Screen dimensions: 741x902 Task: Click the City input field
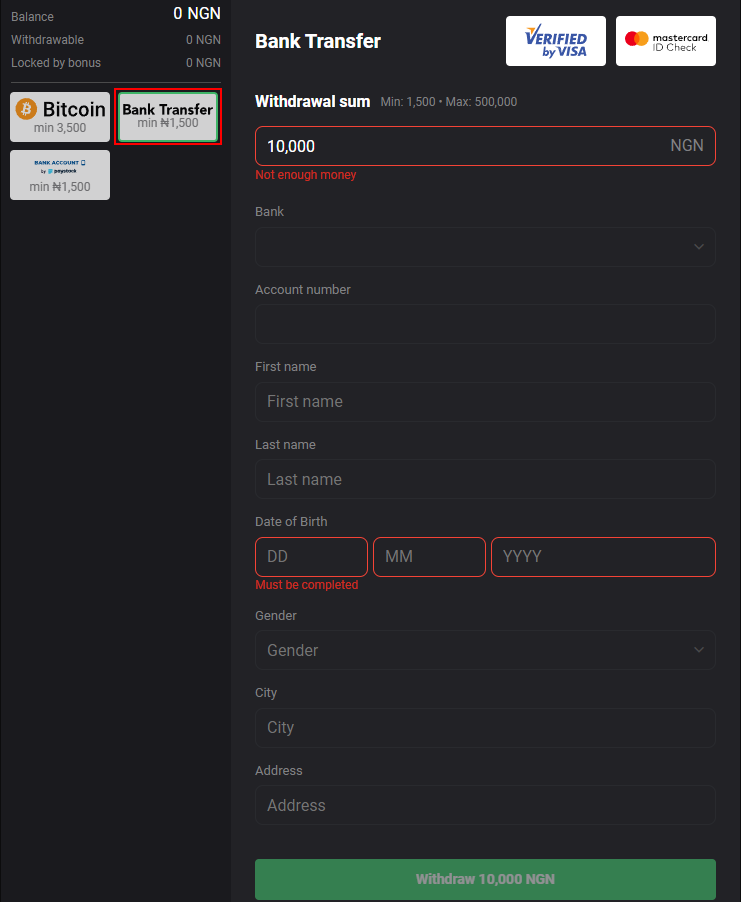pyautogui.click(x=485, y=727)
